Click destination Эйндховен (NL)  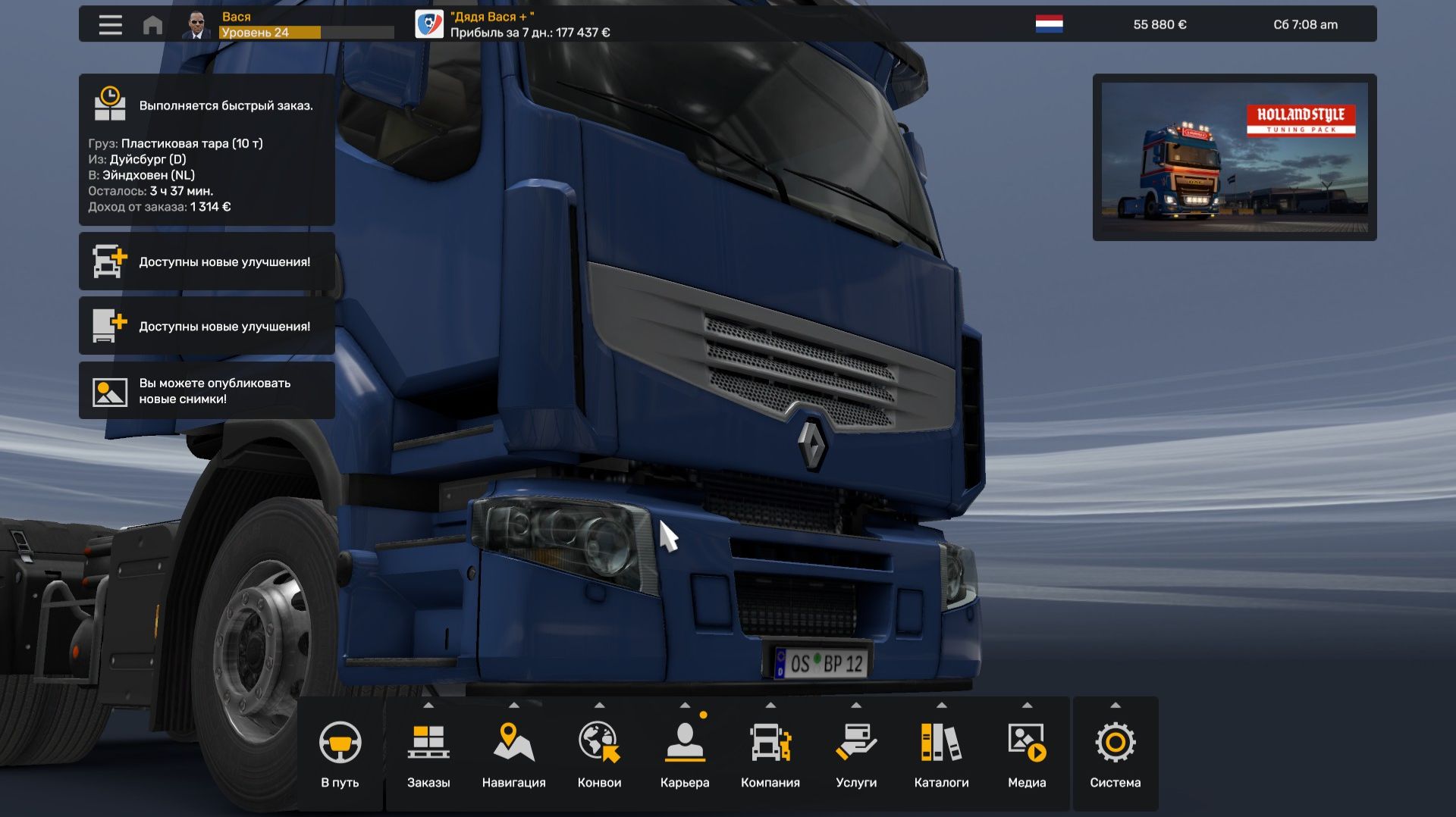click(x=149, y=175)
